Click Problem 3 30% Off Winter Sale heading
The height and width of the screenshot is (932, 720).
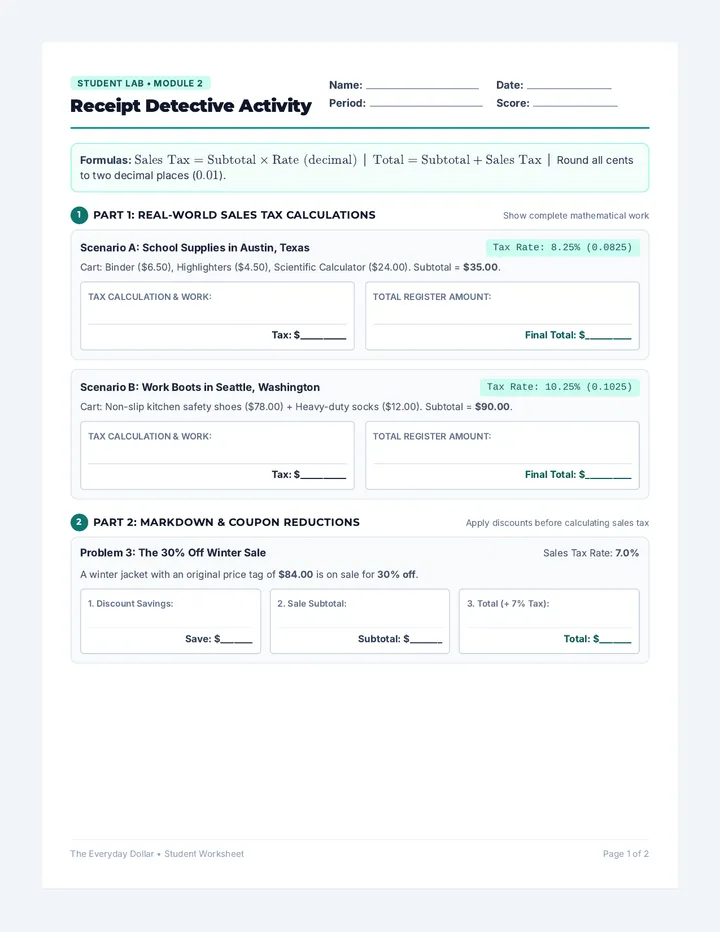[x=173, y=553]
